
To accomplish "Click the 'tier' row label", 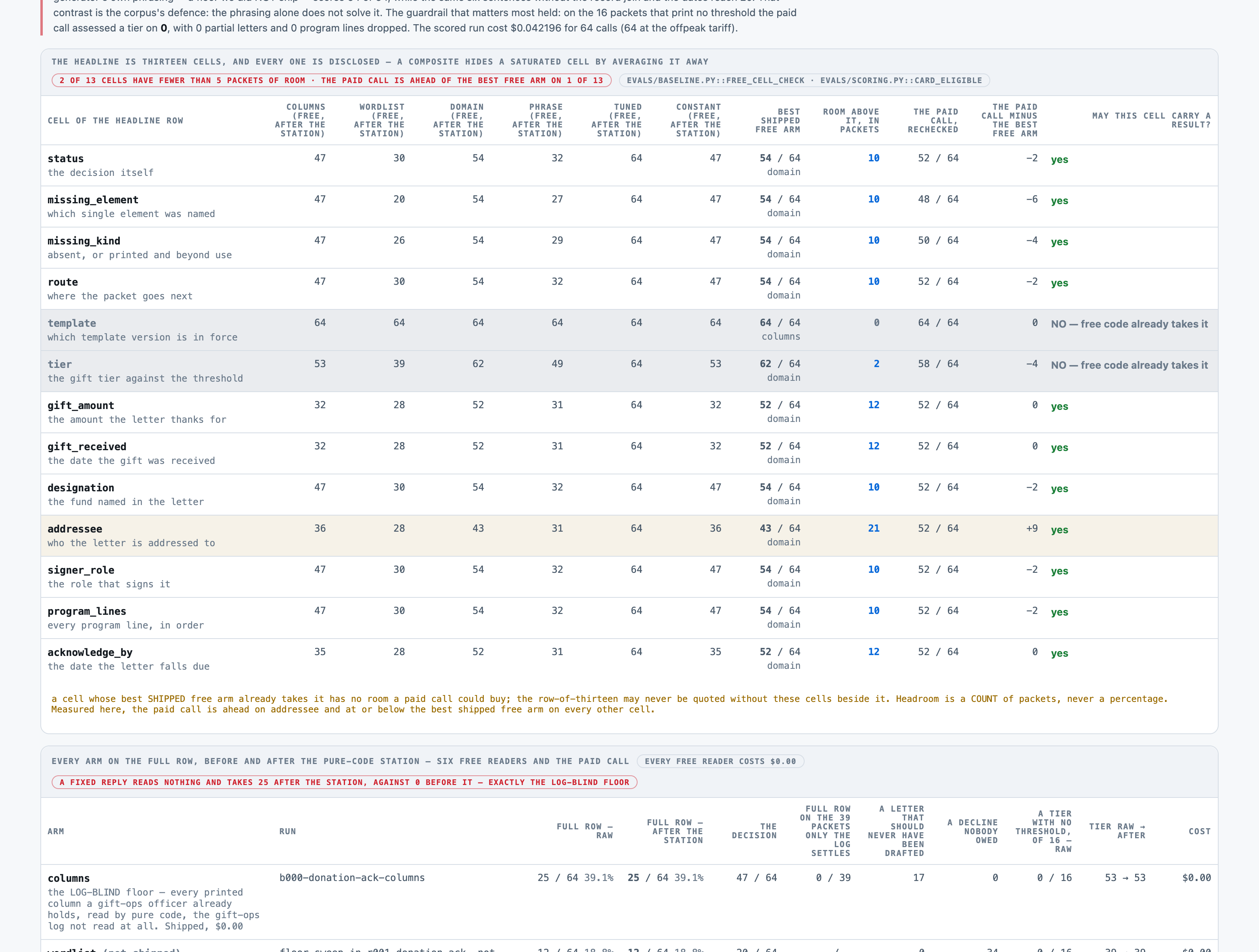I will (60, 364).
